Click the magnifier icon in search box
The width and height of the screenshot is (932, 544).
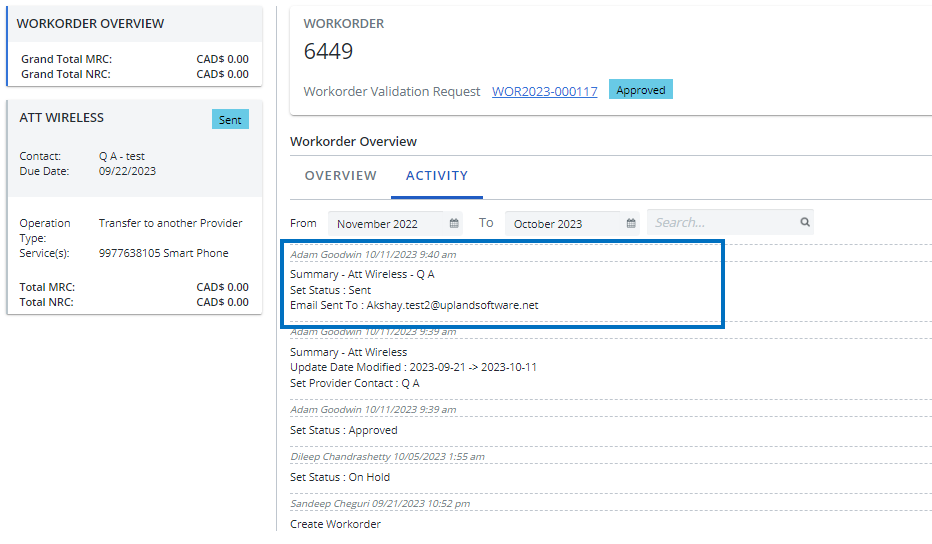pyautogui.click(x=804, y=223)
